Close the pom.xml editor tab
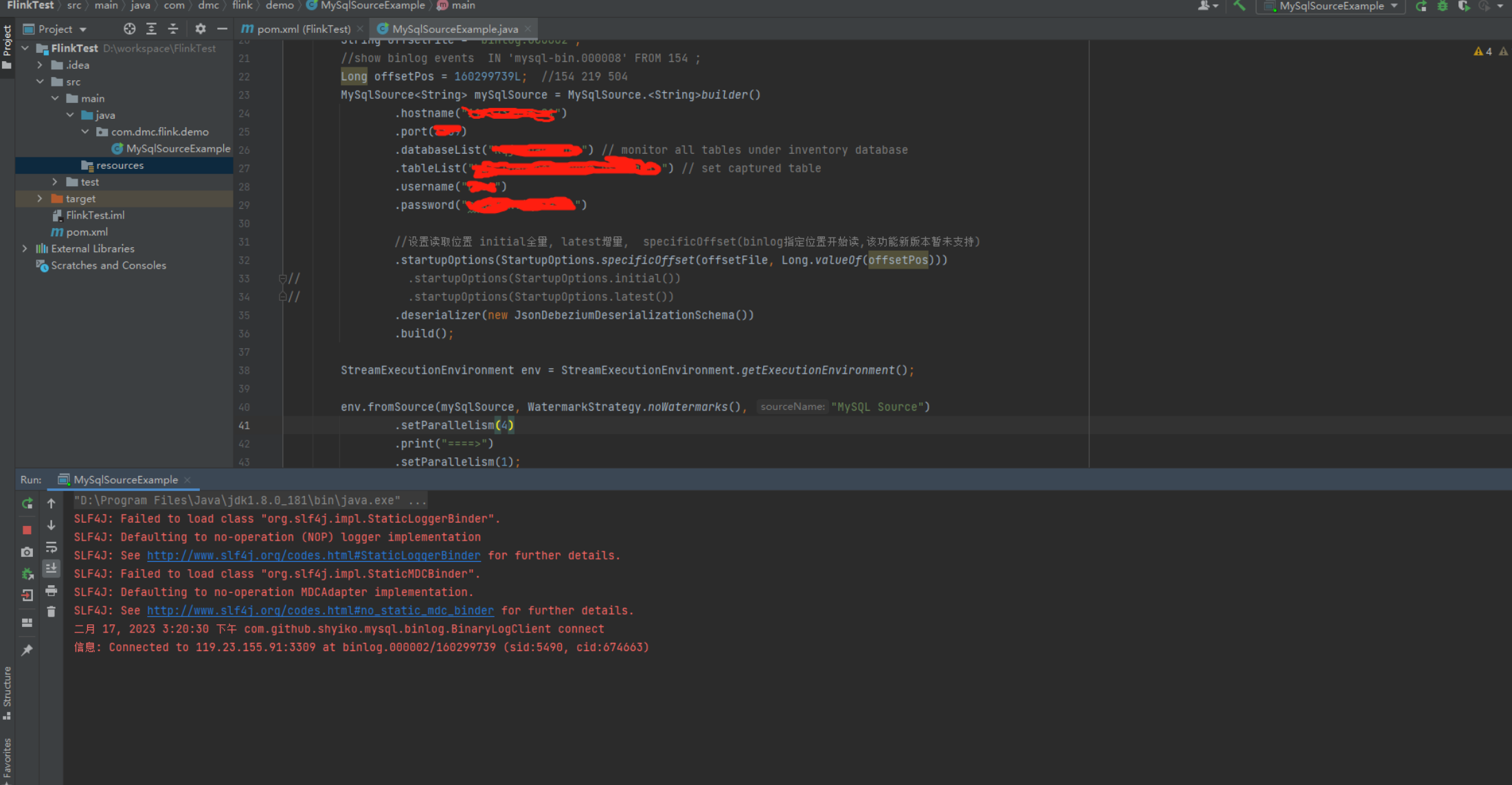 pos(360,29)
